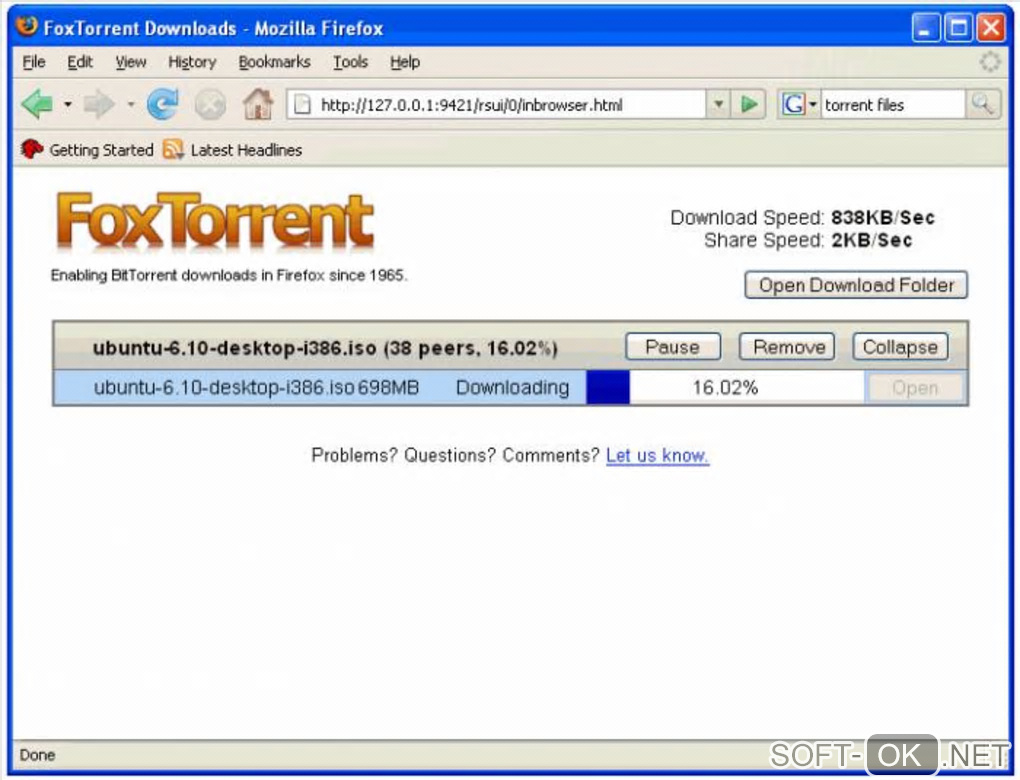Open the File menu
Viewport: 1020px width, 780px height.
(x=34, y=62)
